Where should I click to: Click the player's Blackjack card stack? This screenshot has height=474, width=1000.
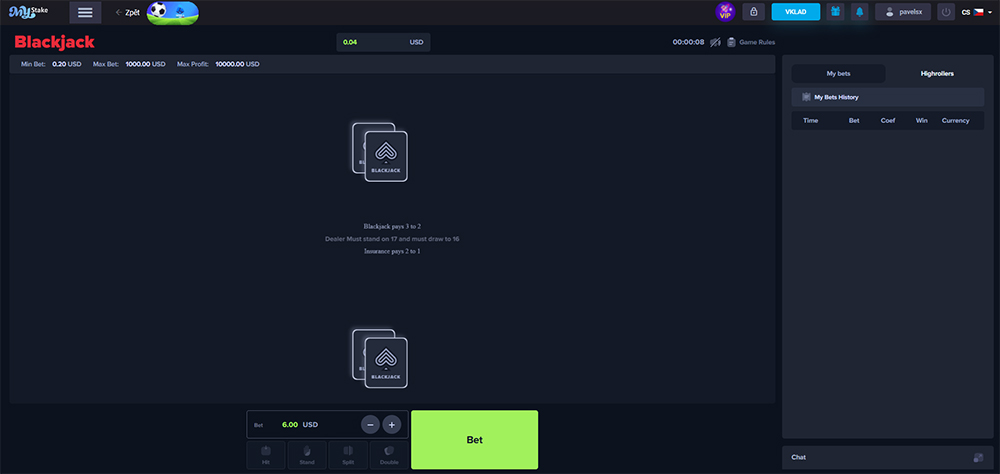(x=380, y=358)
